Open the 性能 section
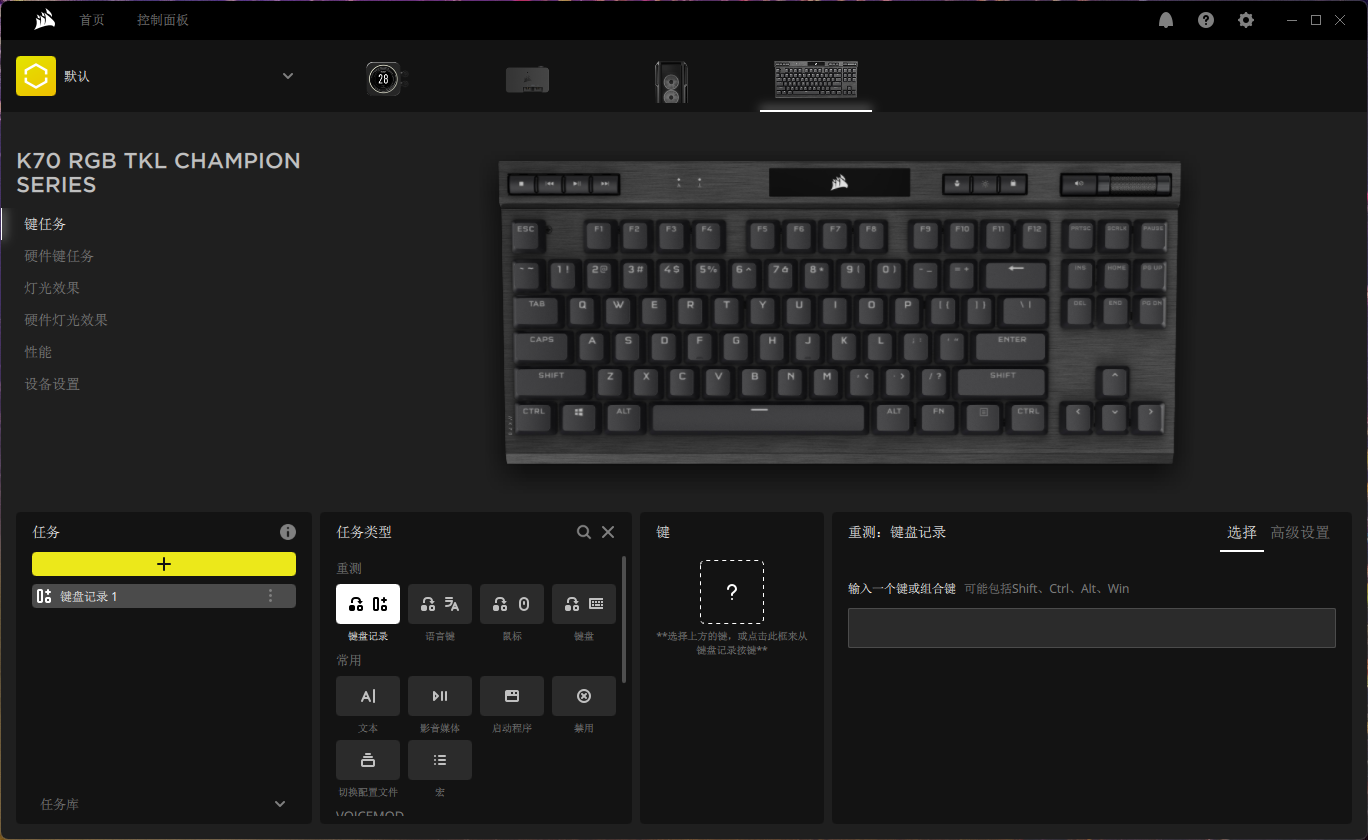The image size is (1368, 840). (38, 352)
